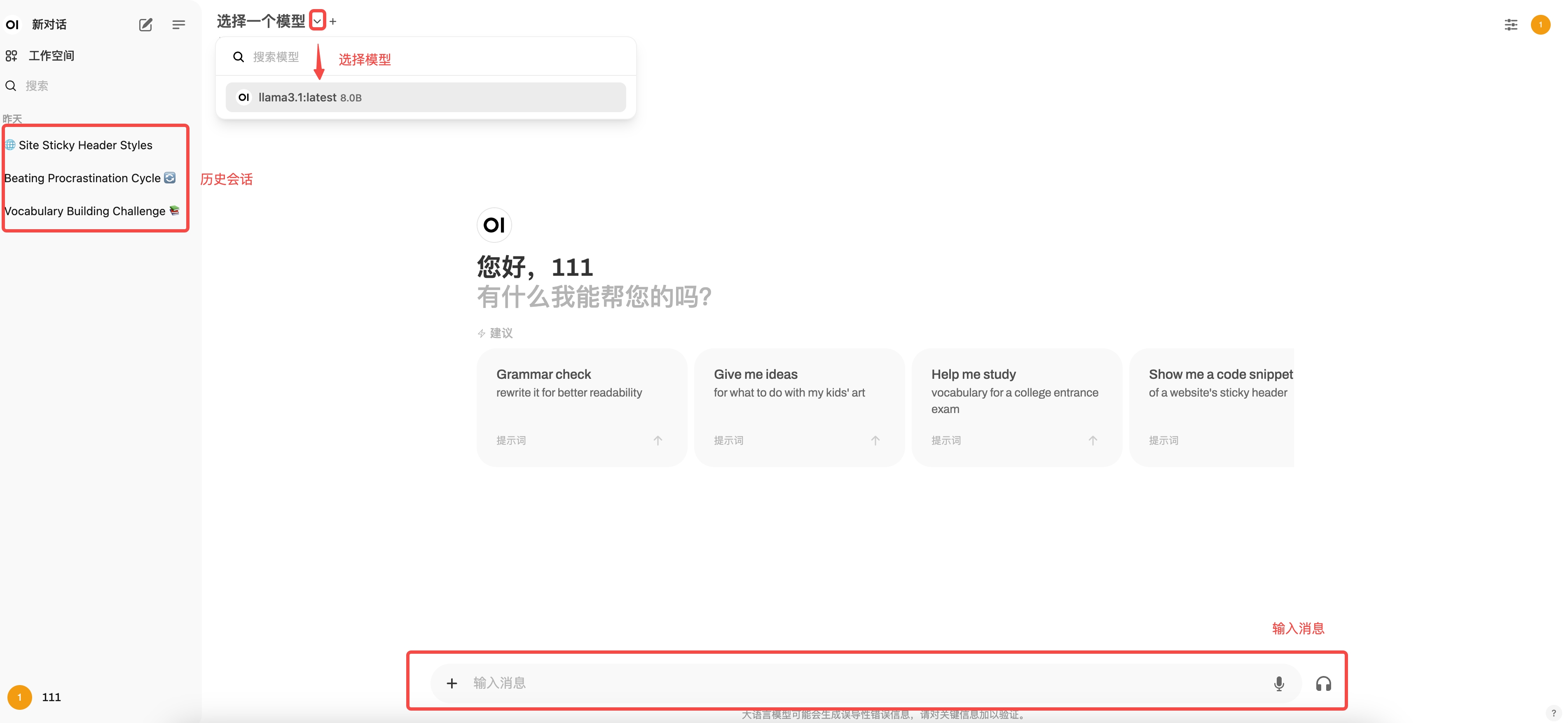
Task: Open chat controls sliders icon
Action: click(x=1511, y=24)
